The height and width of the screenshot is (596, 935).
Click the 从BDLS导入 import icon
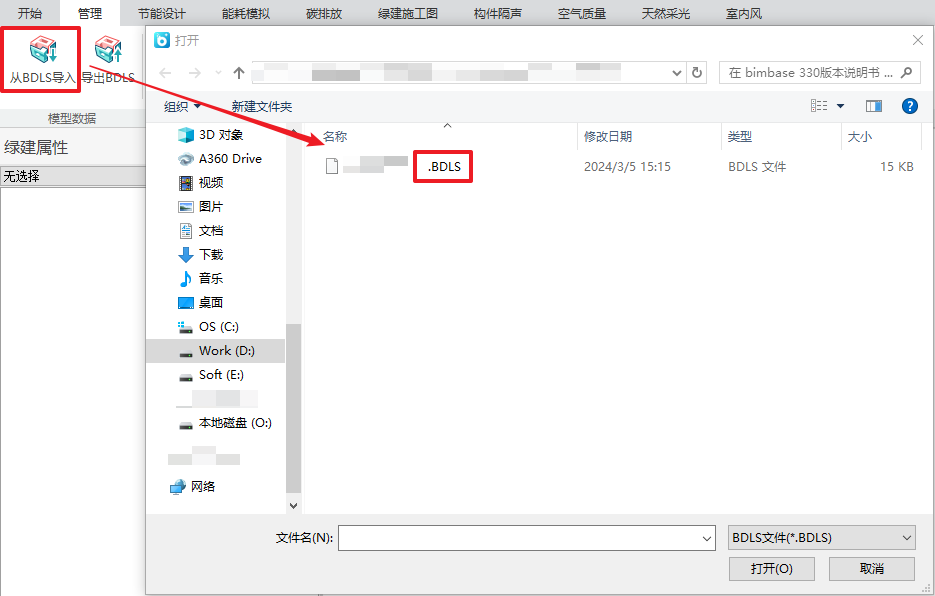43,50
